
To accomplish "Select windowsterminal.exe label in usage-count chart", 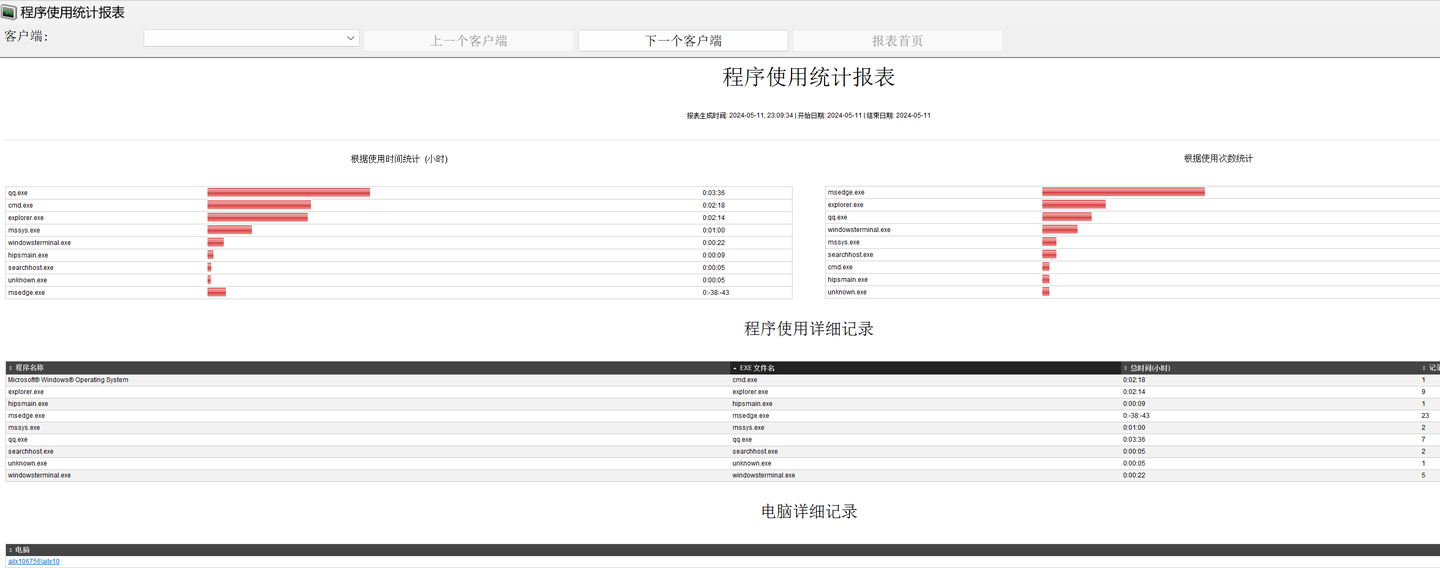I will [x=859, y=230].
